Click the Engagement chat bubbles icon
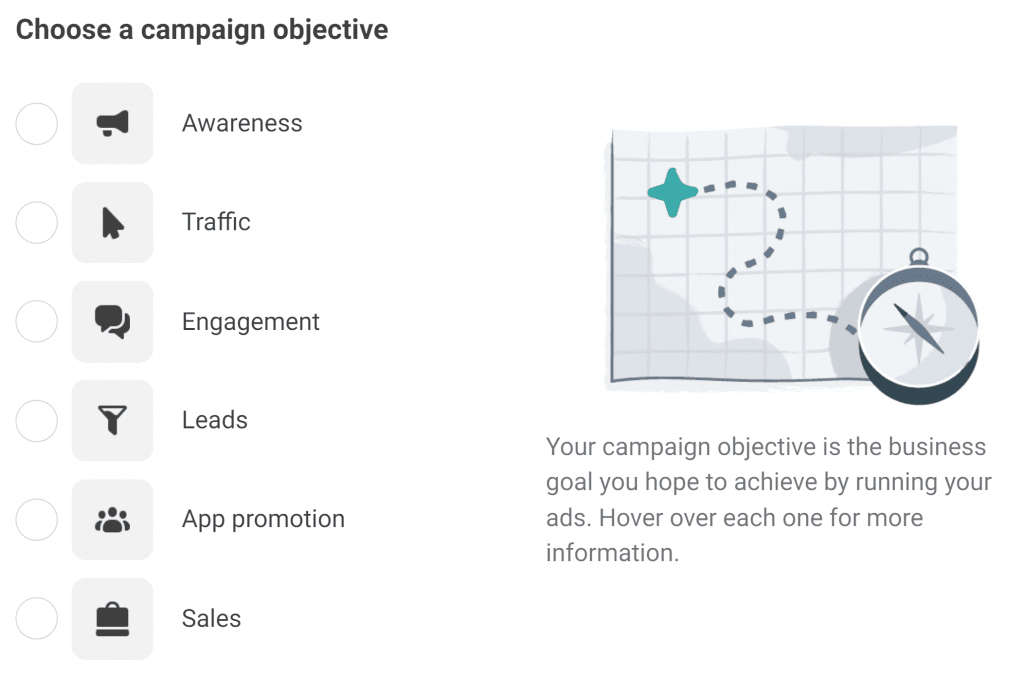 click(112, 322)
